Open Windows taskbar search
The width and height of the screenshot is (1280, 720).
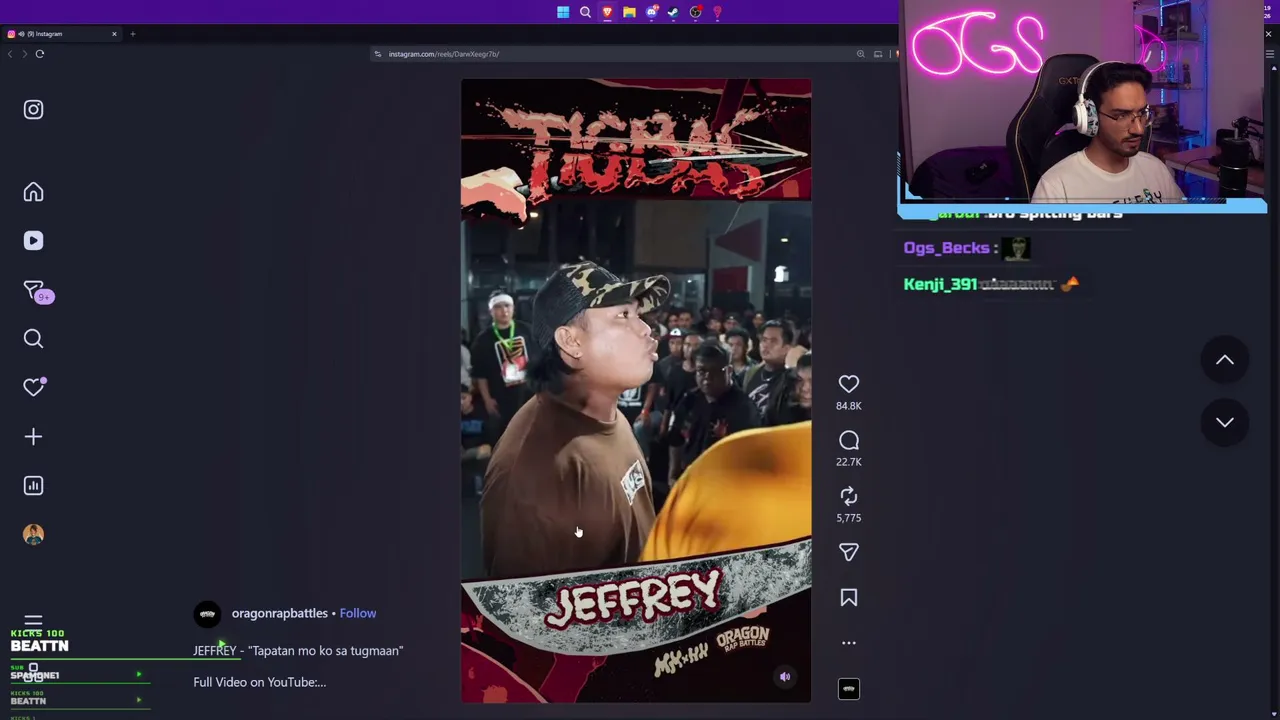pos(585,12)
